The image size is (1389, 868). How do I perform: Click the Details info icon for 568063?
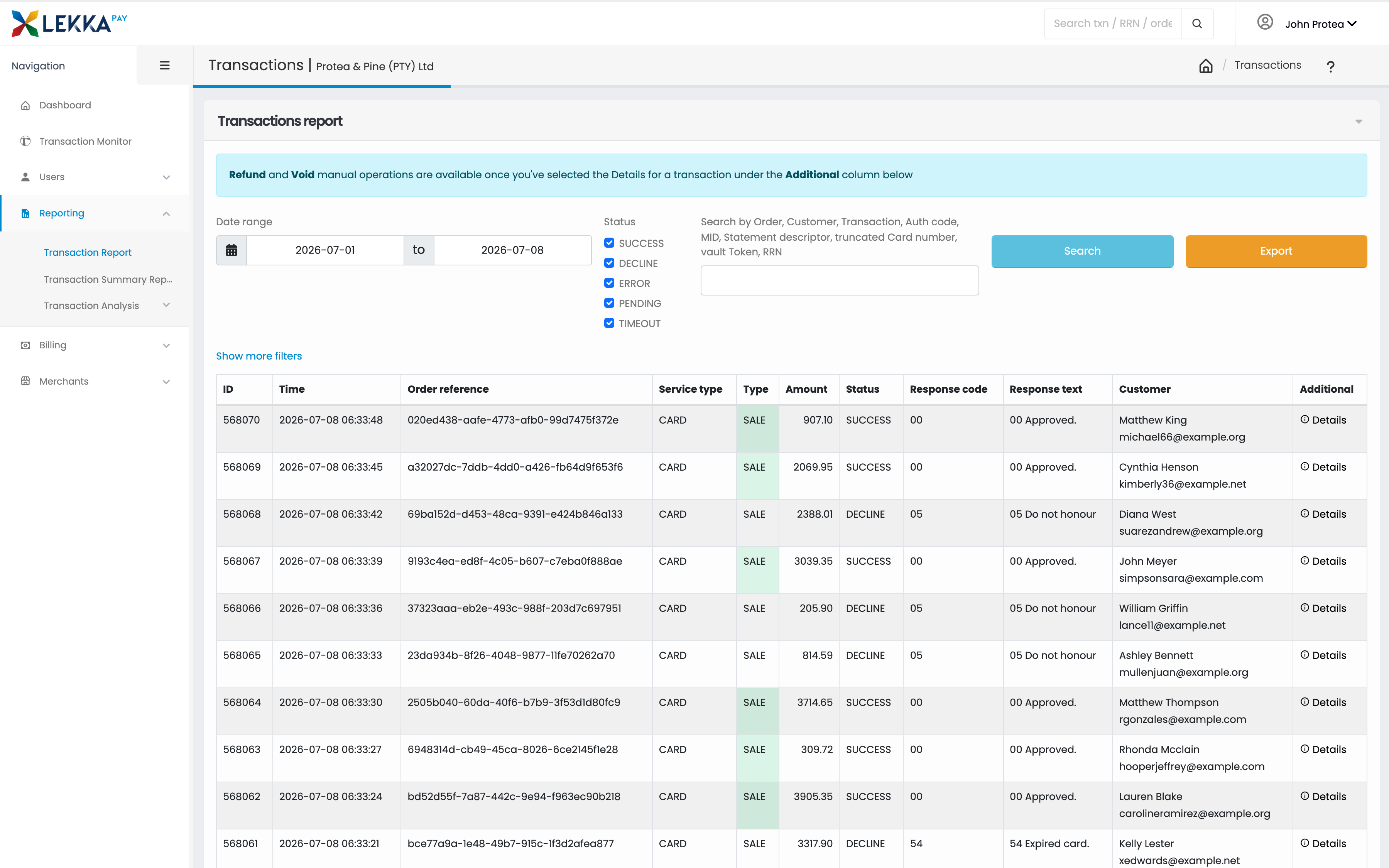pos(1305,749)
